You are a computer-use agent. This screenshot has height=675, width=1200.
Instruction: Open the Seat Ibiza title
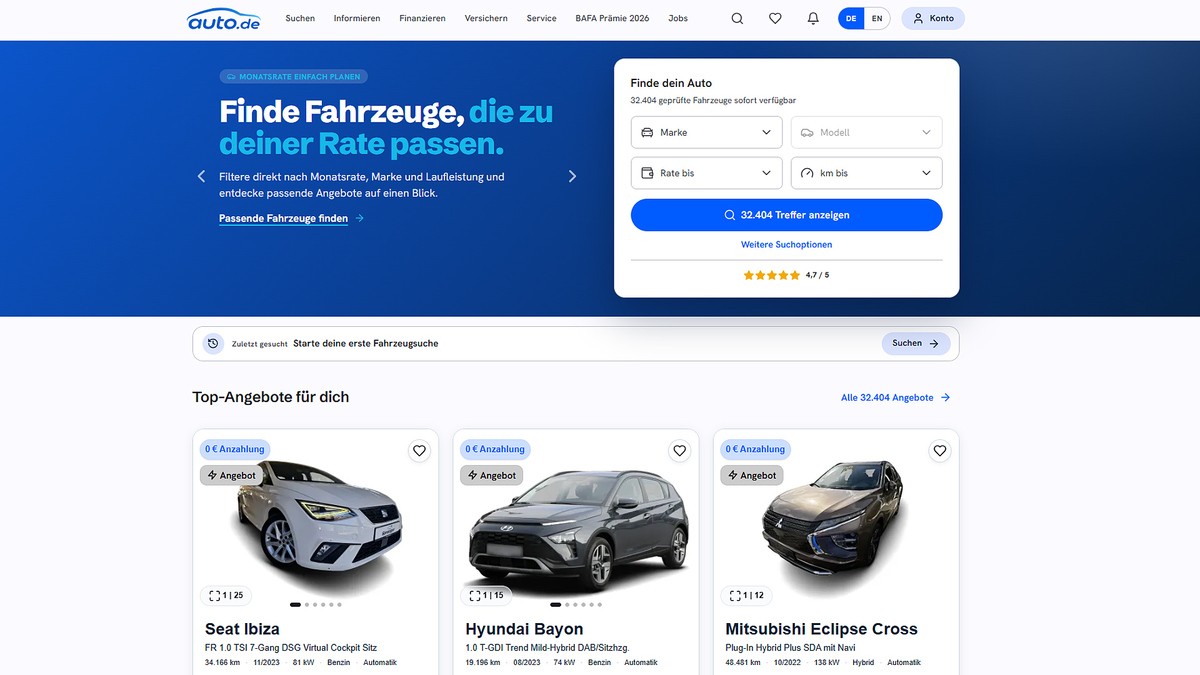[242, 629]
